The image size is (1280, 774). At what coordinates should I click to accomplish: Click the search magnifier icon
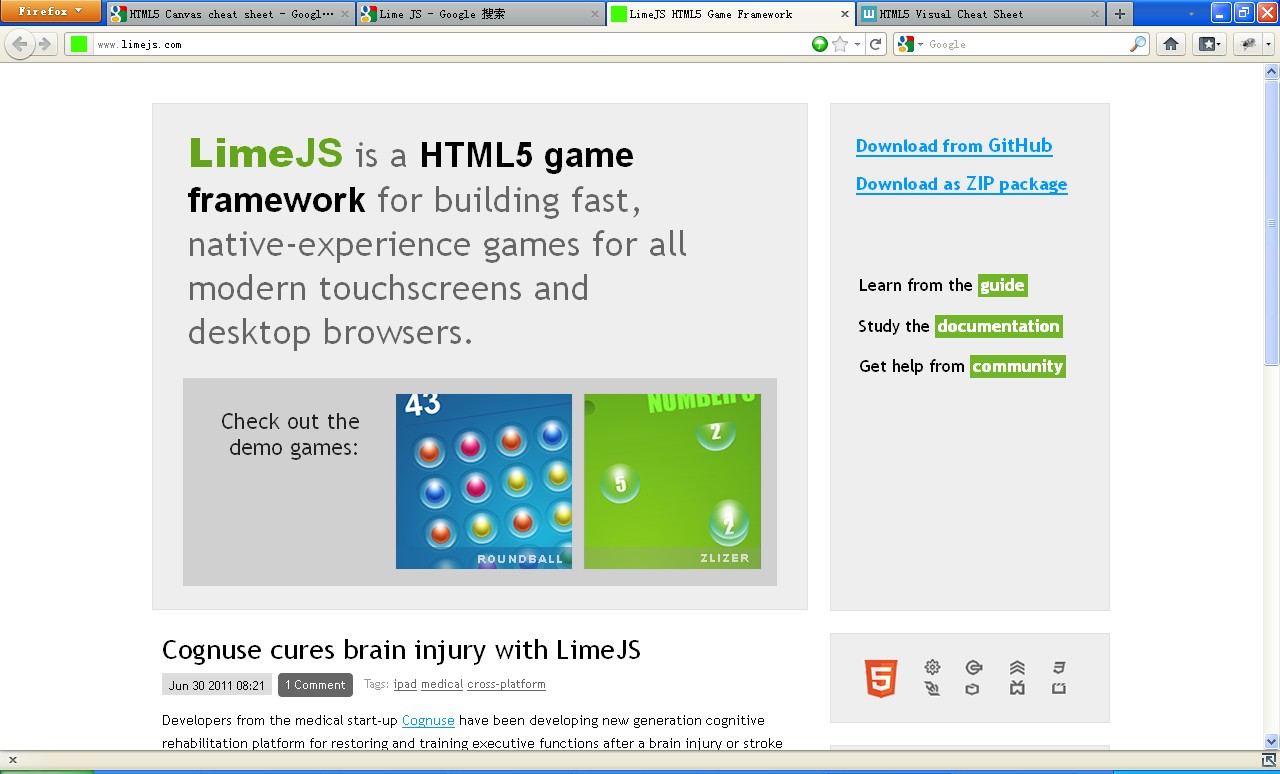pyautogui.click(x=1138, y=44)
